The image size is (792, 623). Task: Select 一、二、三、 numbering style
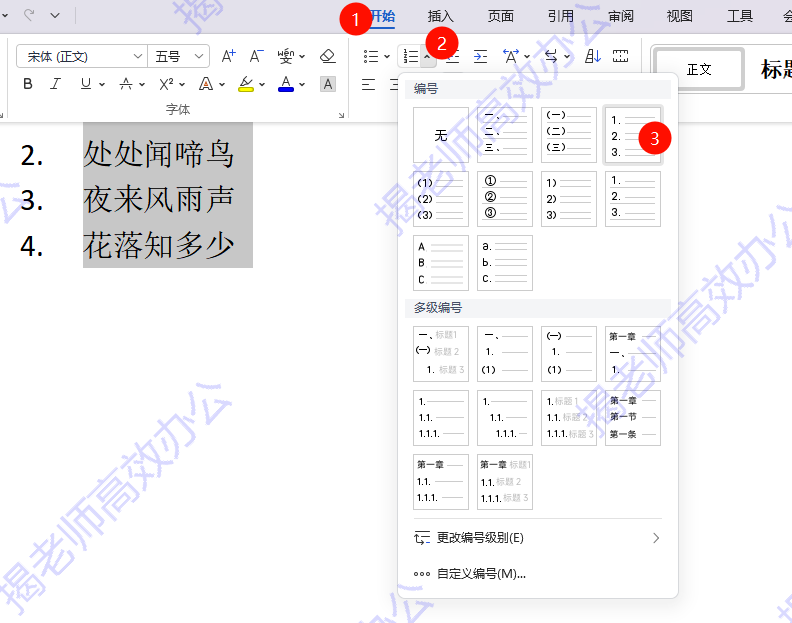click(x=505, y=135)
